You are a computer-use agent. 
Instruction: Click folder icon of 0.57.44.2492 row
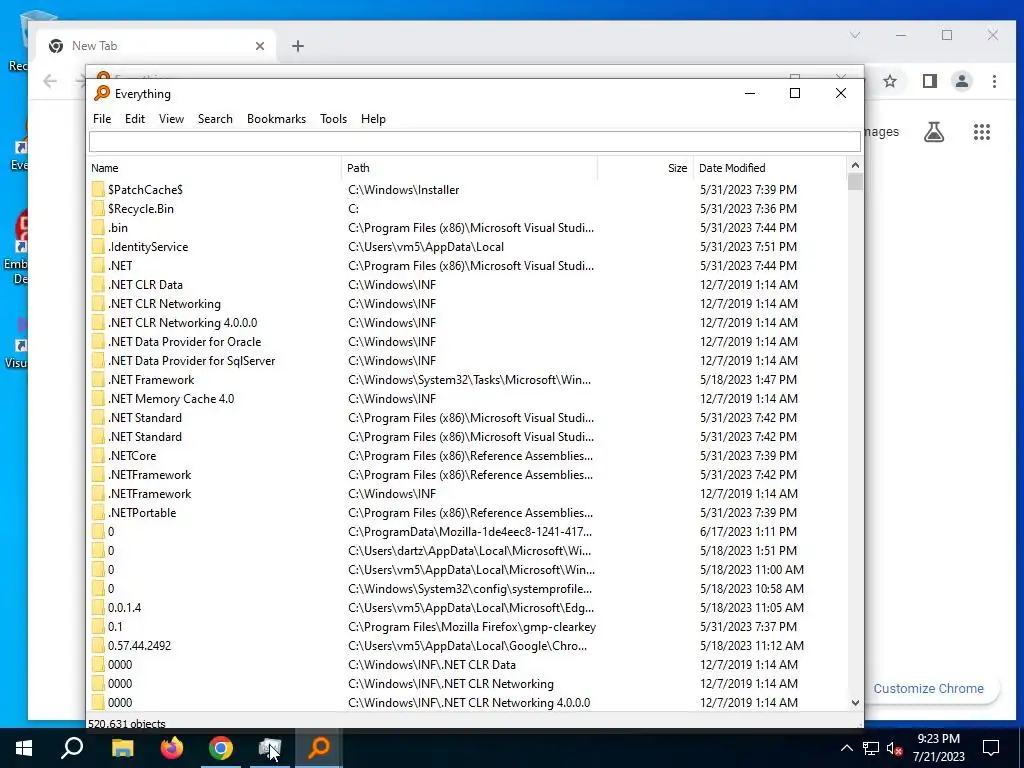point(98,645)
